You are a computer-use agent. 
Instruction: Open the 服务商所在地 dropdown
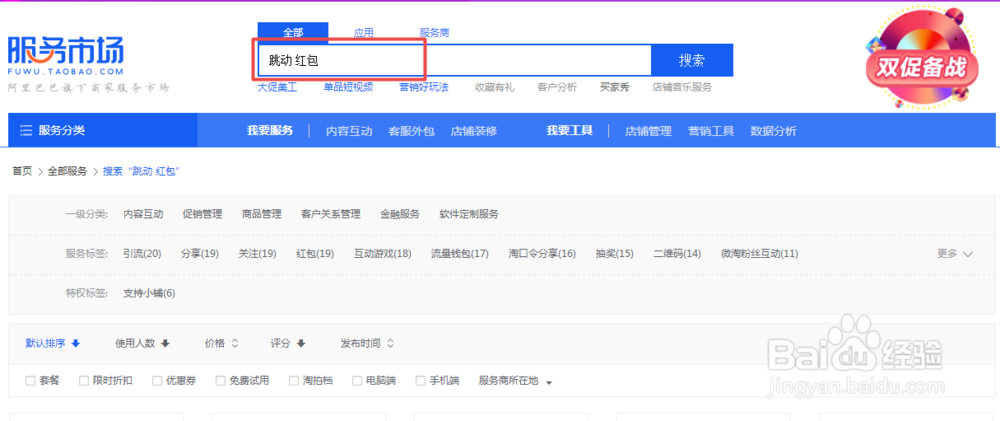point(515,381)
